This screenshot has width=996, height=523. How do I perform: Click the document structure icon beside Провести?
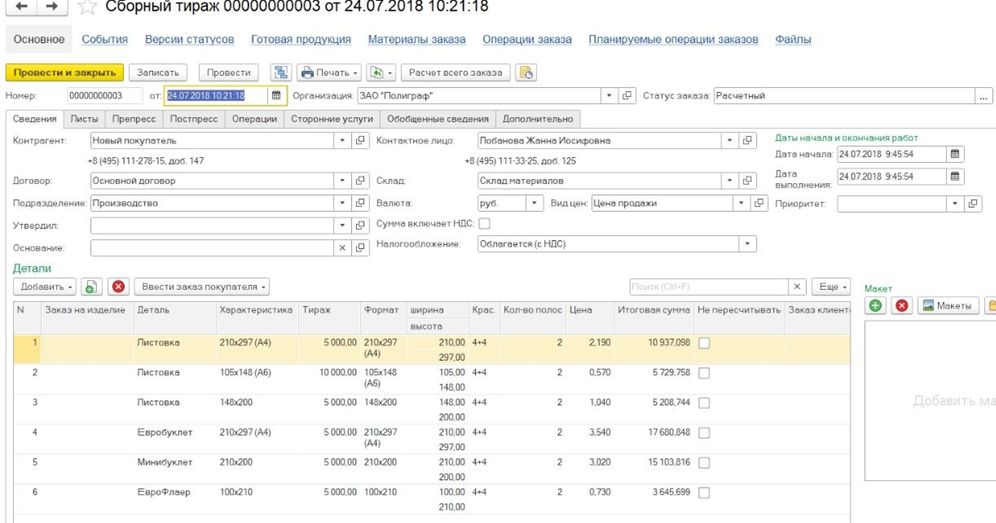280,73
